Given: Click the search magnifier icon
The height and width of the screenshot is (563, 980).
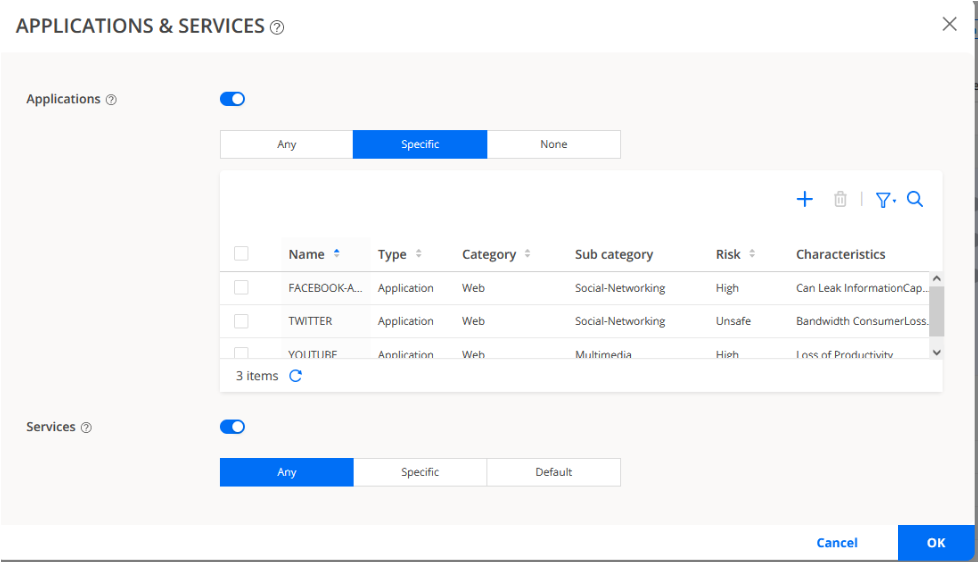Looking at the screenshot, I should click(915, 200).
